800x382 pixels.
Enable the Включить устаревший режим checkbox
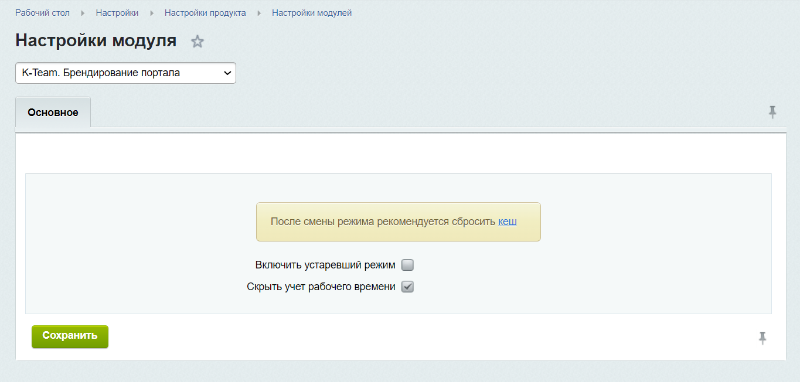407,265
